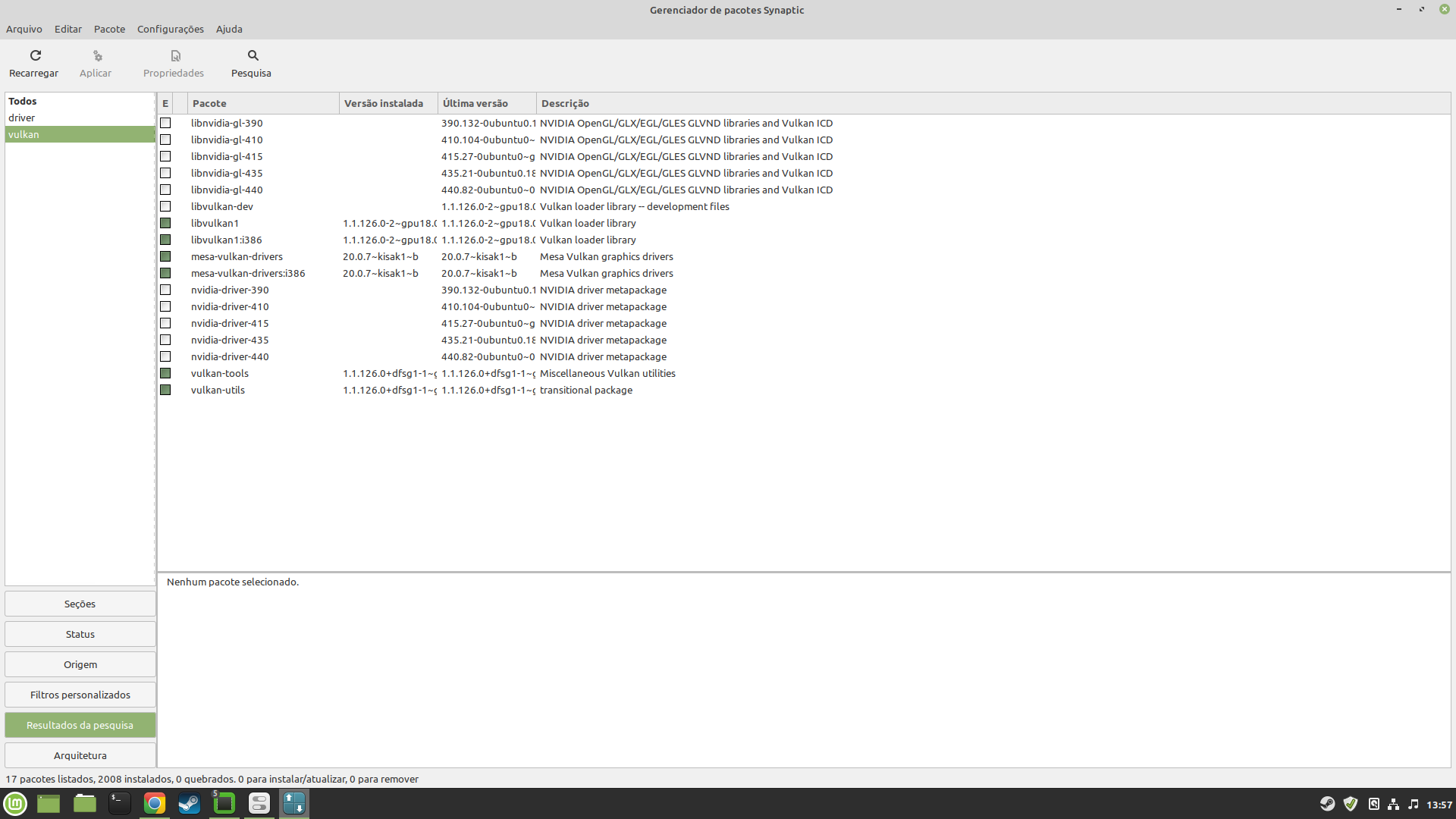Open the Editar menu

[68, 29]
